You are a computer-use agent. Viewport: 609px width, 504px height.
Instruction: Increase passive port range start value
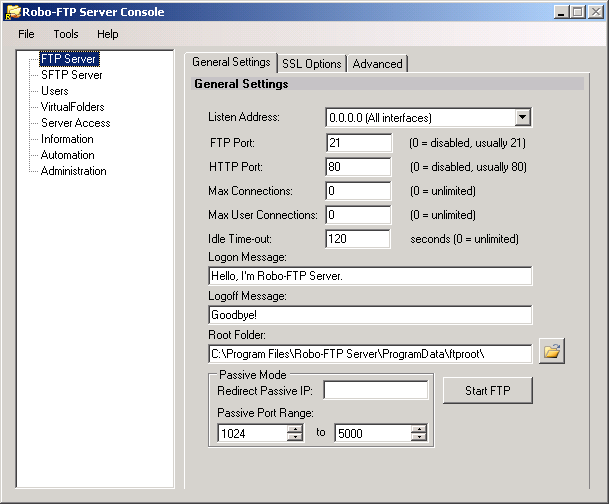point(295,429)
